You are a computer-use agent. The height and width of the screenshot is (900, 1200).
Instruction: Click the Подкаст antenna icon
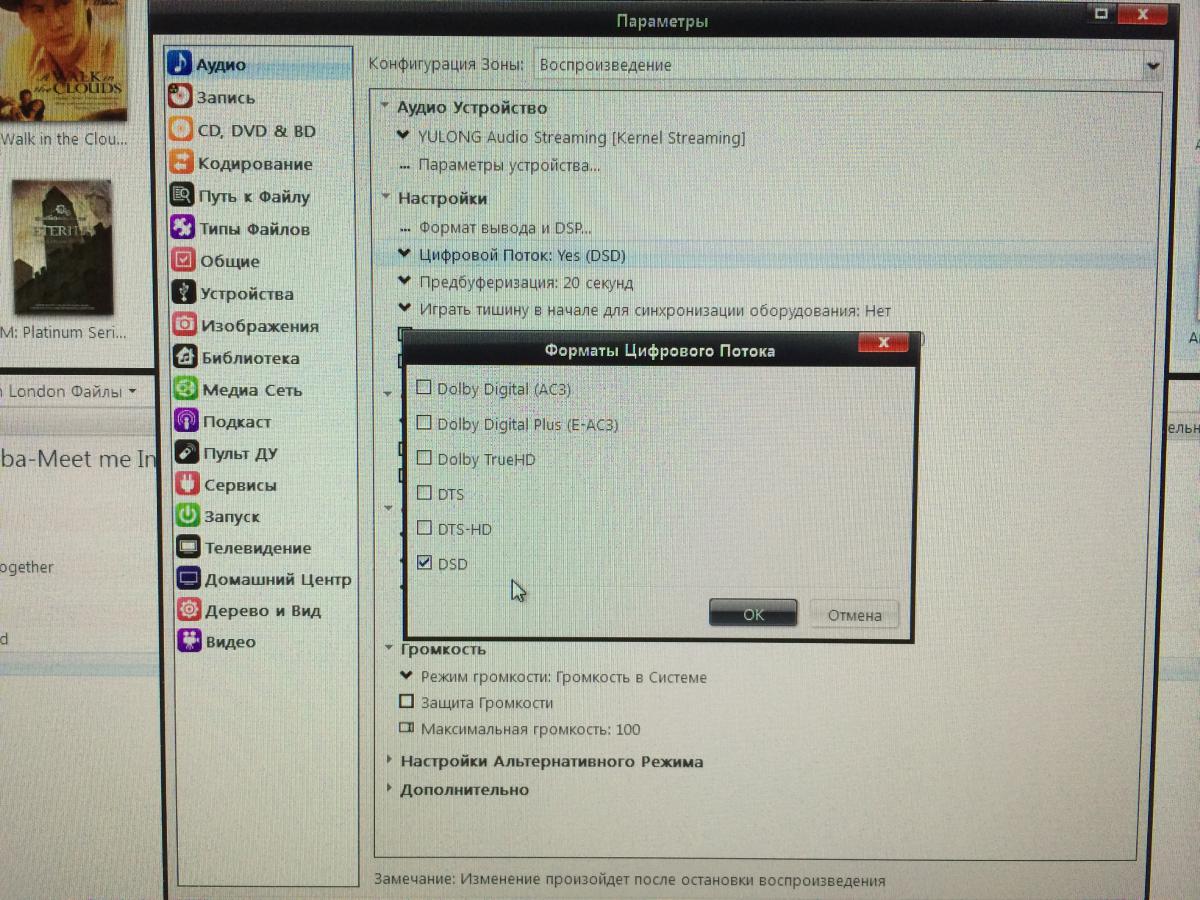coord(187,420)
